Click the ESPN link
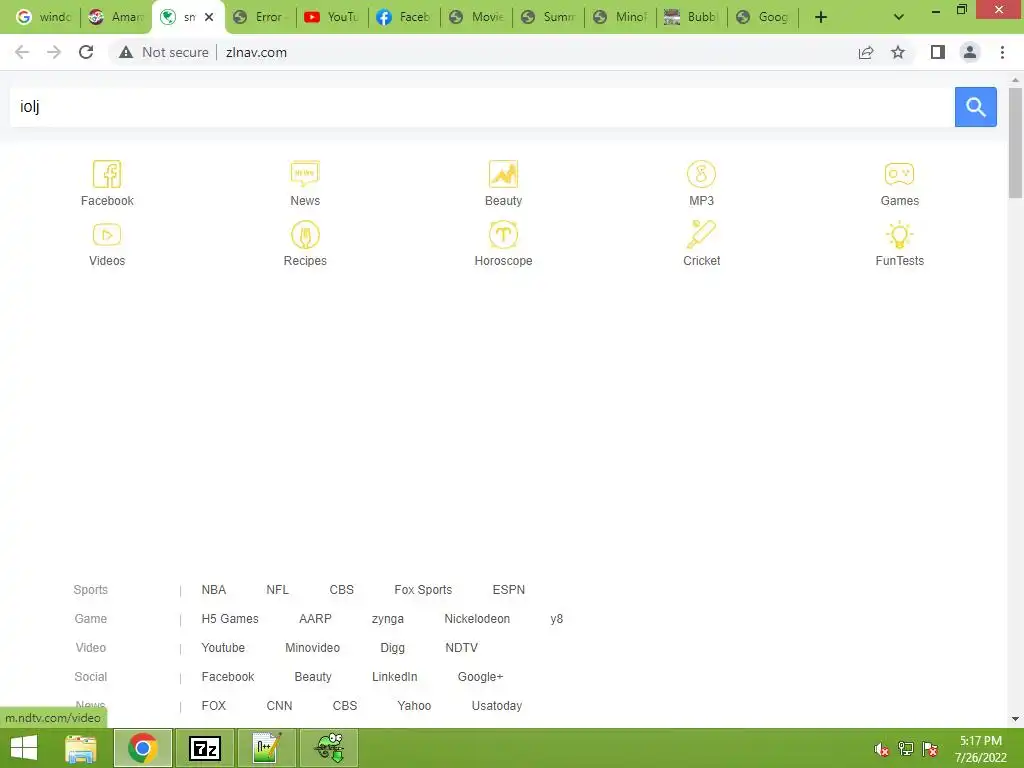This screenshot has height=768, width=1024. [x=509, y=590]
